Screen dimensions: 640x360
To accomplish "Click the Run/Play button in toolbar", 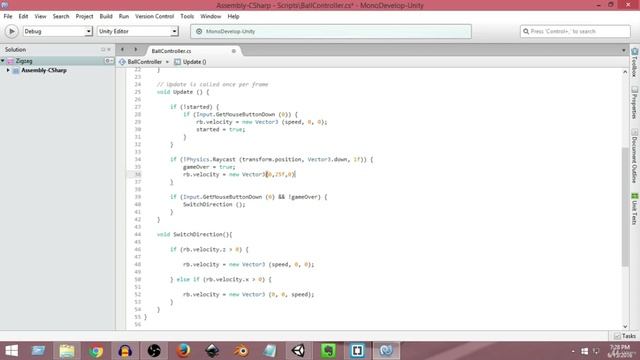I will [x=11, y=31].
